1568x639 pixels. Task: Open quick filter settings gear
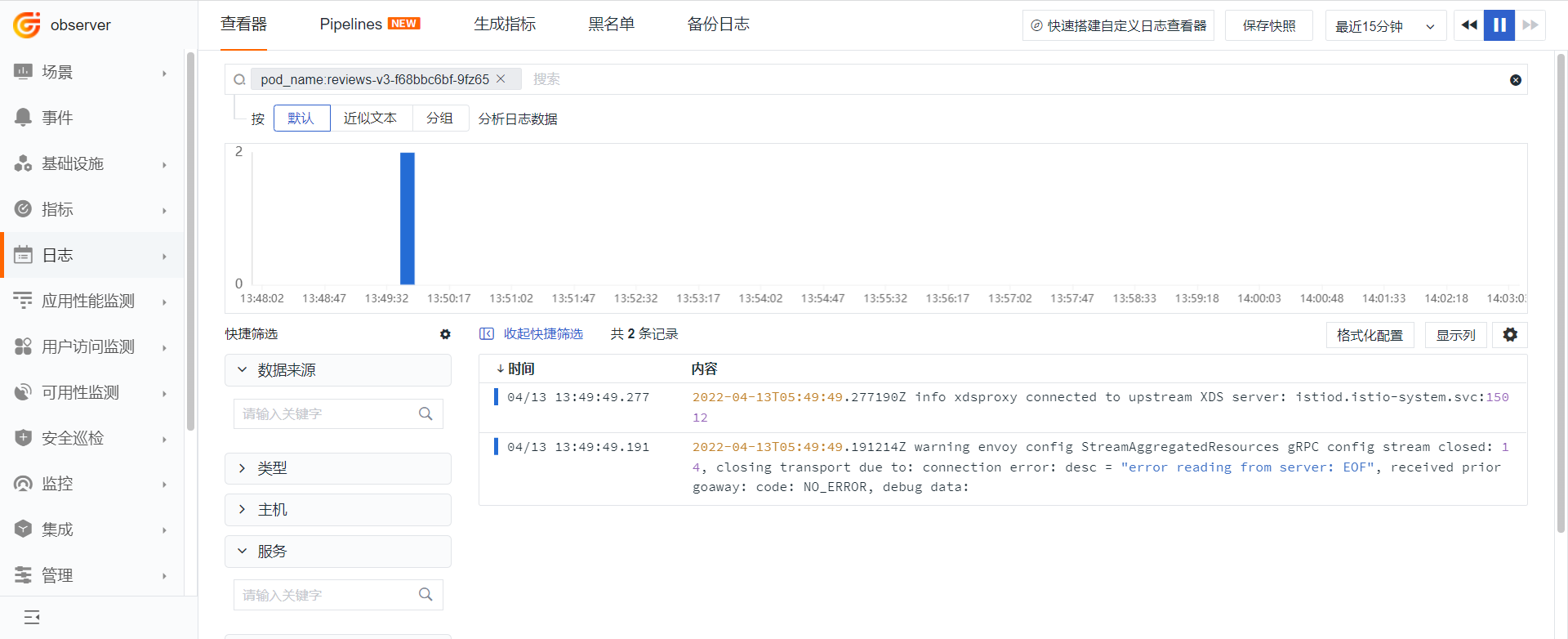(445, 334)
